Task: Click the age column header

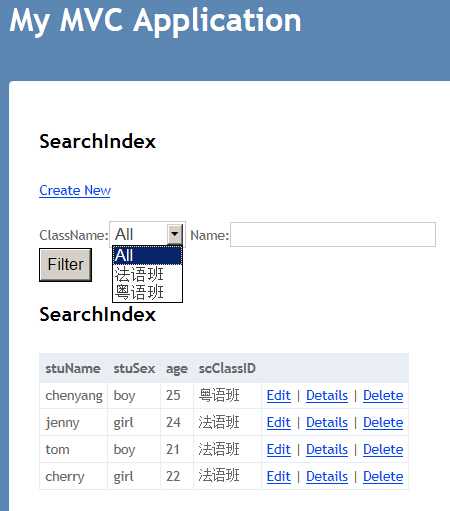Action: [177, 369]
